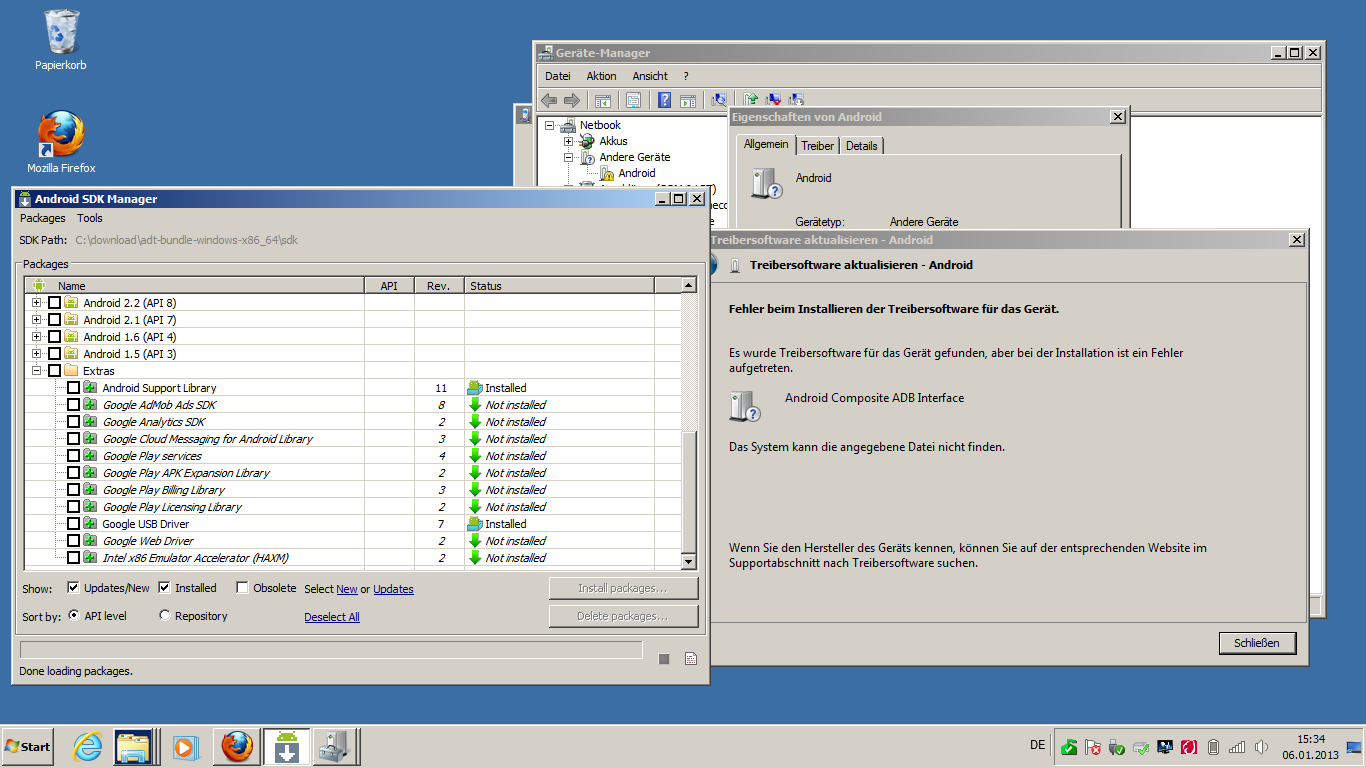Image resolution: width=1366 pixels, height=768 pixels.
Task: Check the Android Support Library checkbox
Action: pos(73,388)
